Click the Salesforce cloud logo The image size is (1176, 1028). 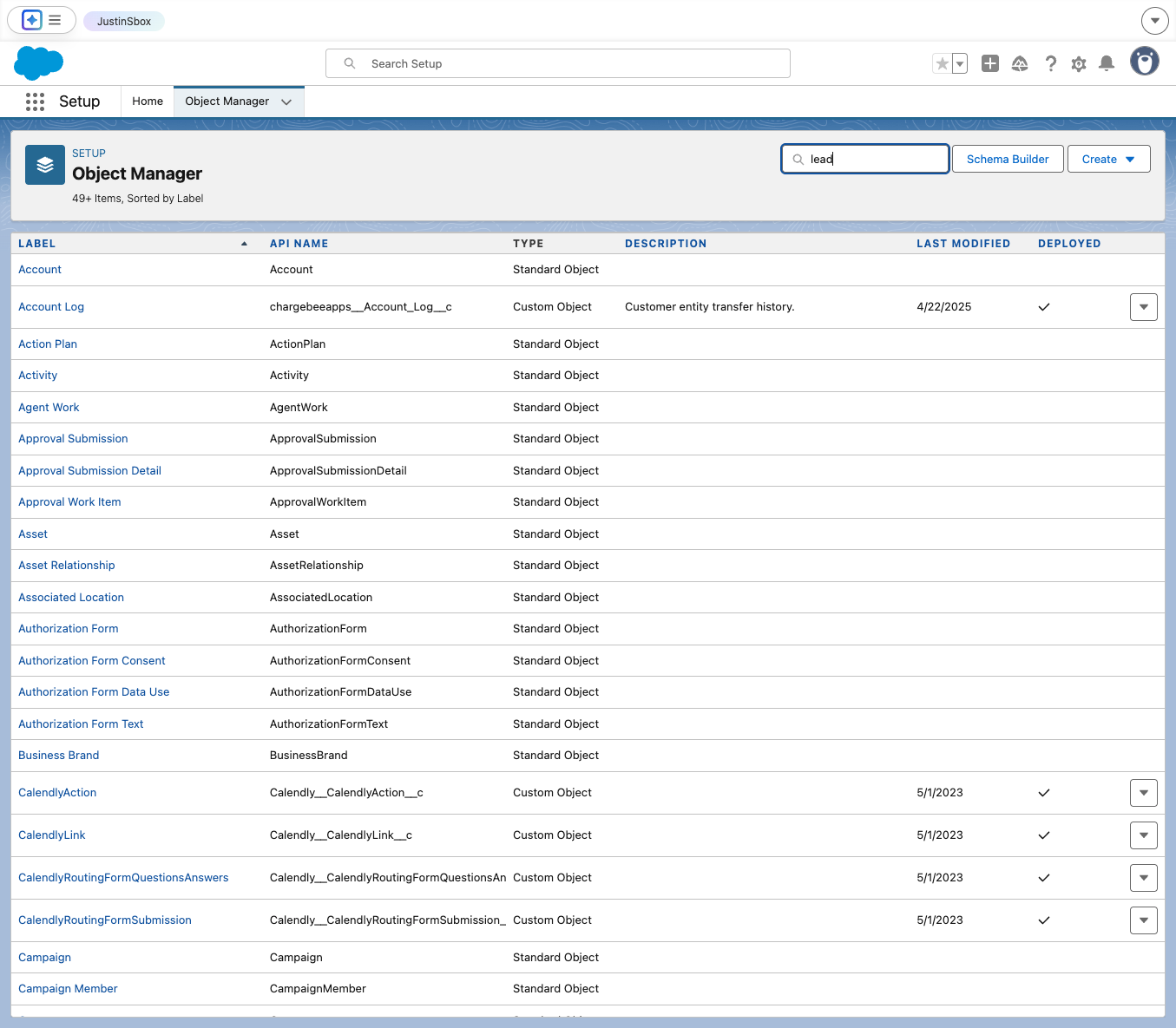pos(39,63)
